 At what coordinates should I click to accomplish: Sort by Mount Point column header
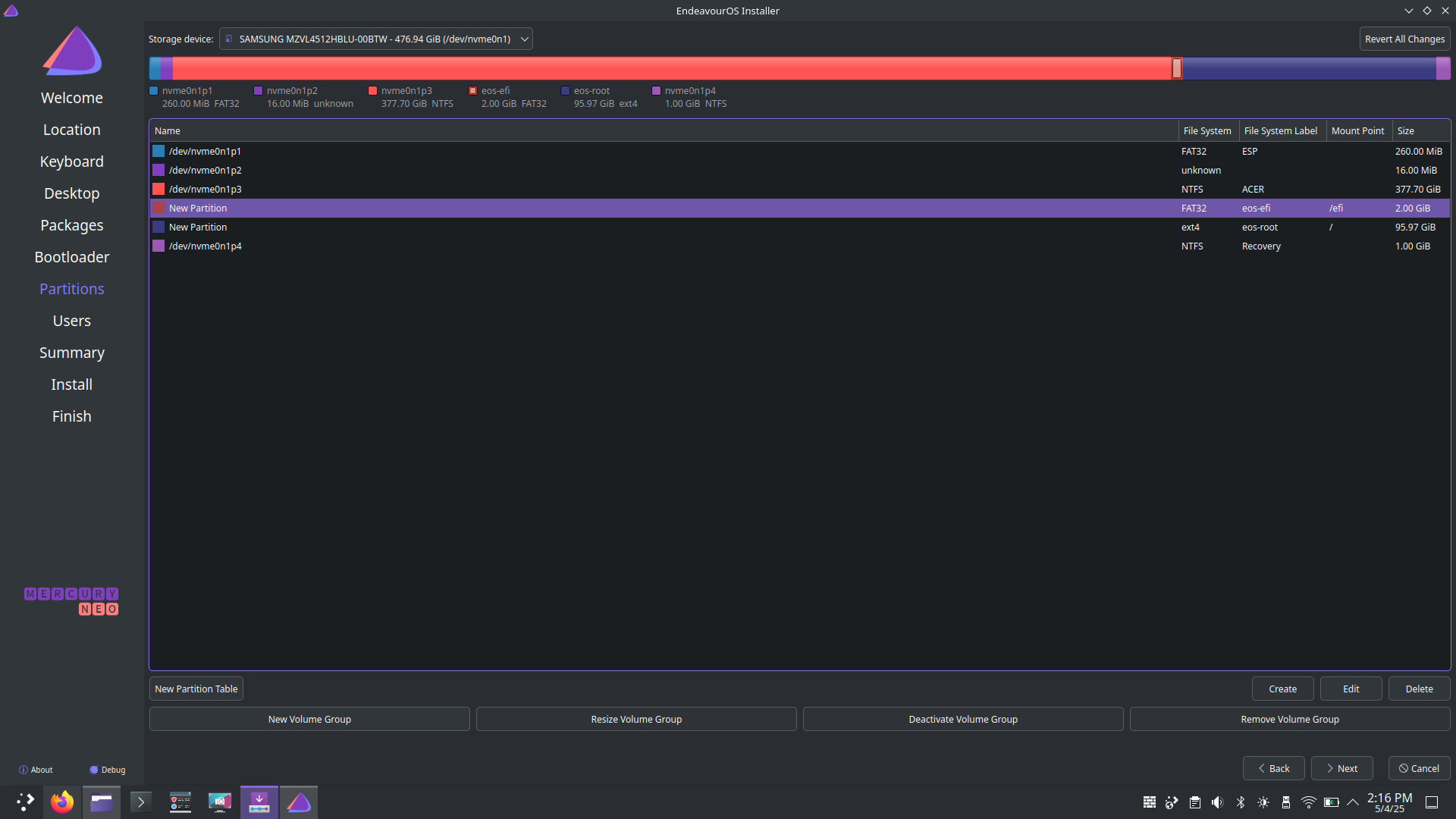(x=1359, y=130)
